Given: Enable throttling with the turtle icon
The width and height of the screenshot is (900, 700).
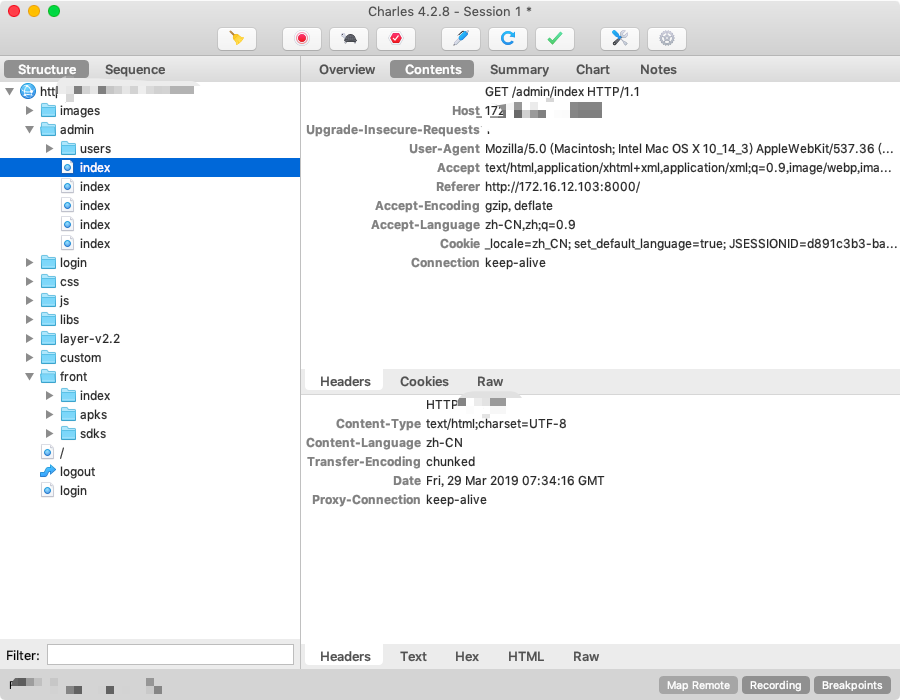Looking at the screenshot, I should [349, 39].
